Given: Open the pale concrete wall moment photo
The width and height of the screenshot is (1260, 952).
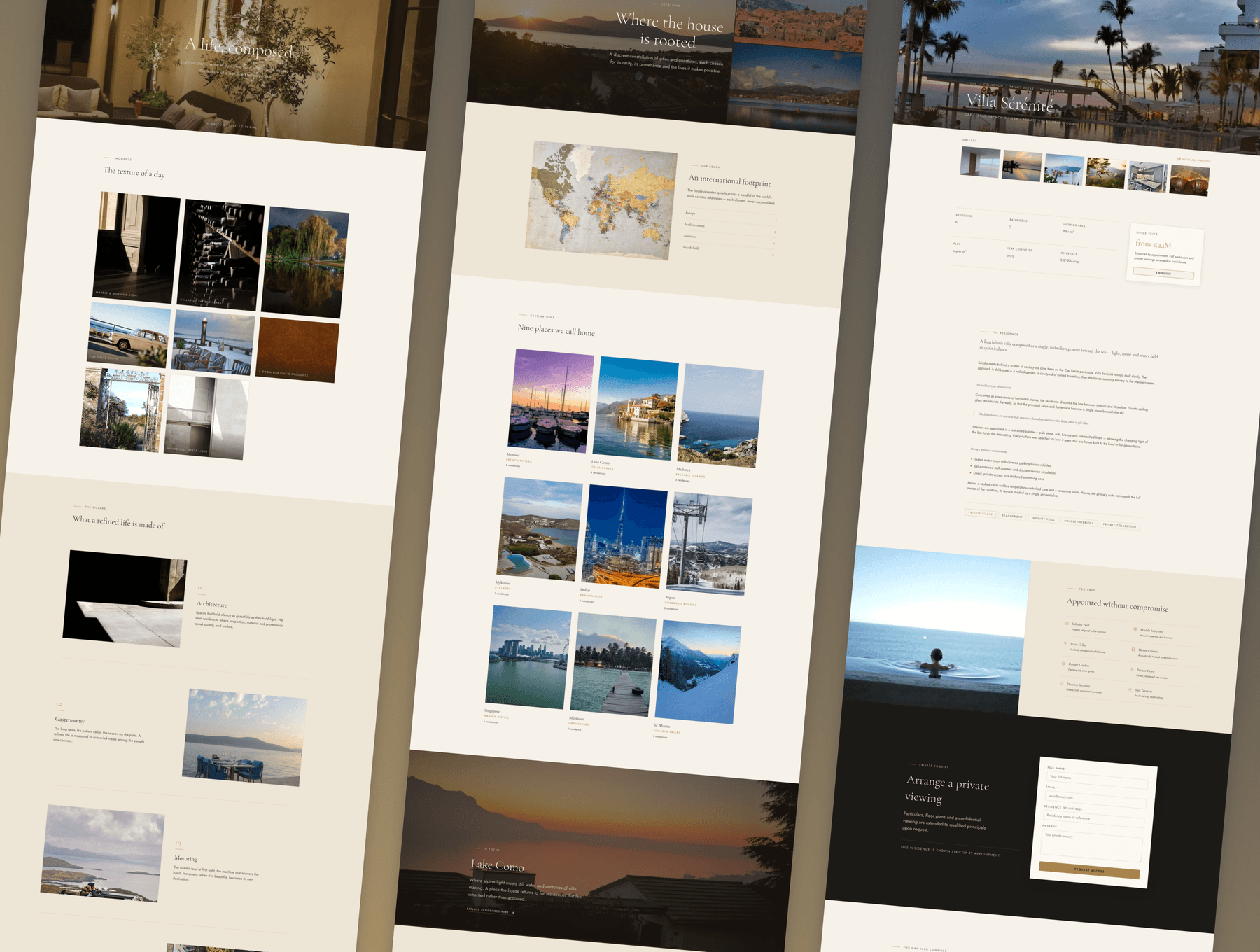Looking at the screenshot, I should click(206, 417).
